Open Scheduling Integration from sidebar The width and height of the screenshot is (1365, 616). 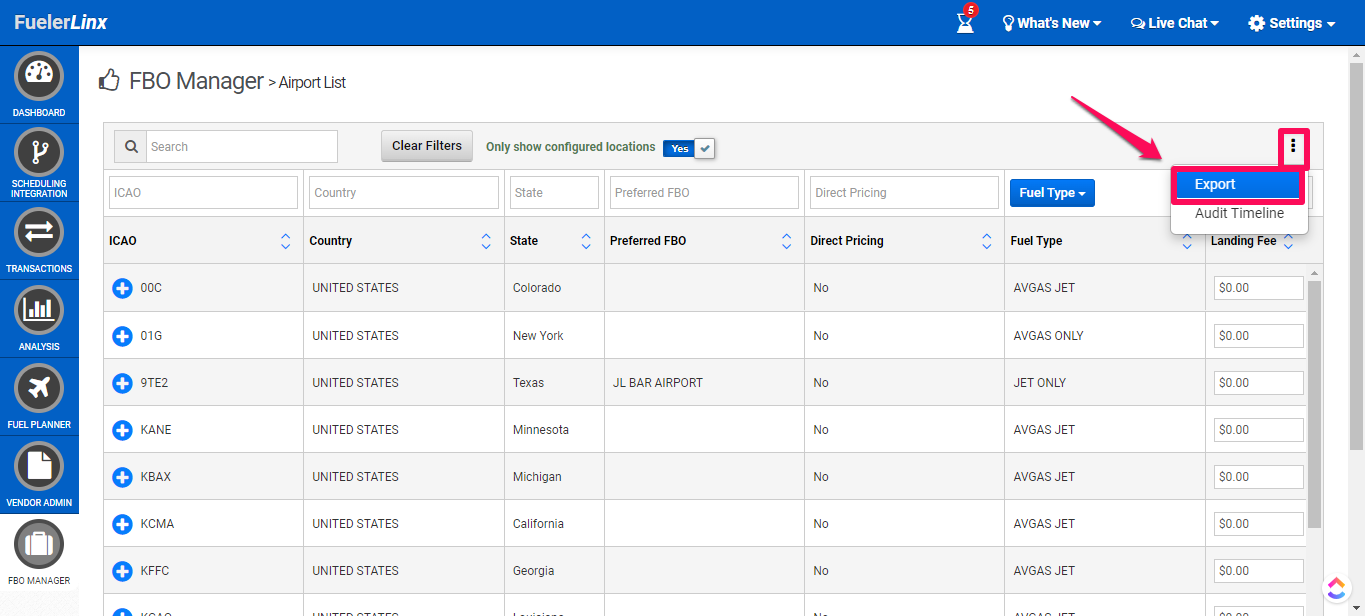39,153
